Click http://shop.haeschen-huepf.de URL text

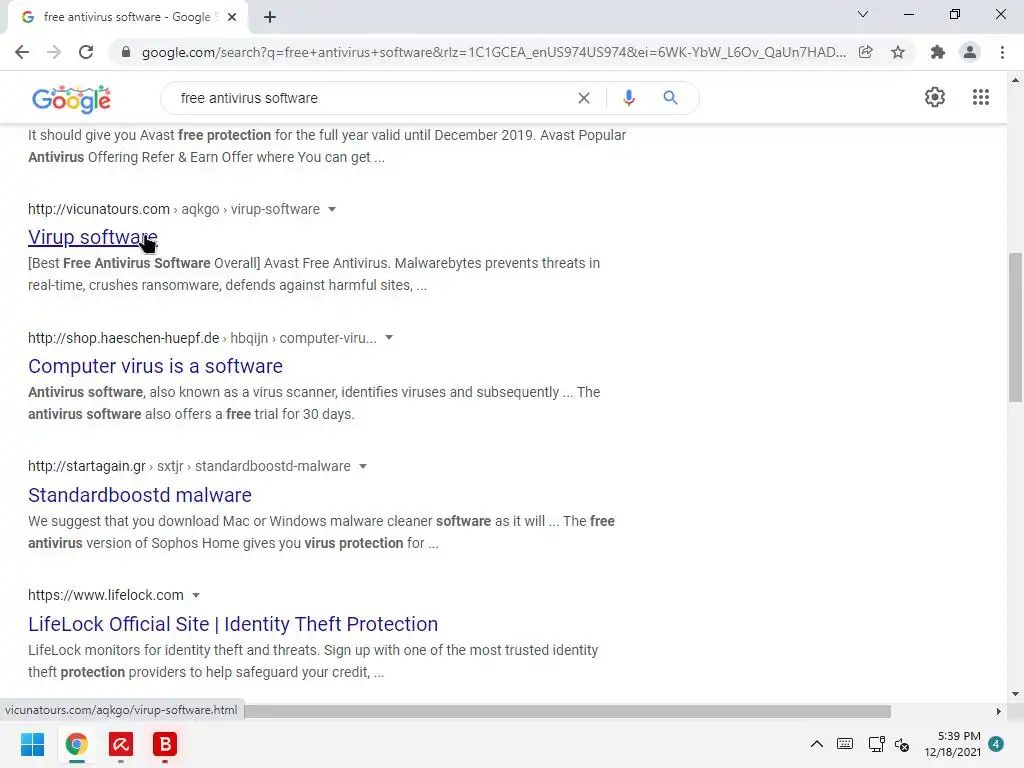pos(123,338)
